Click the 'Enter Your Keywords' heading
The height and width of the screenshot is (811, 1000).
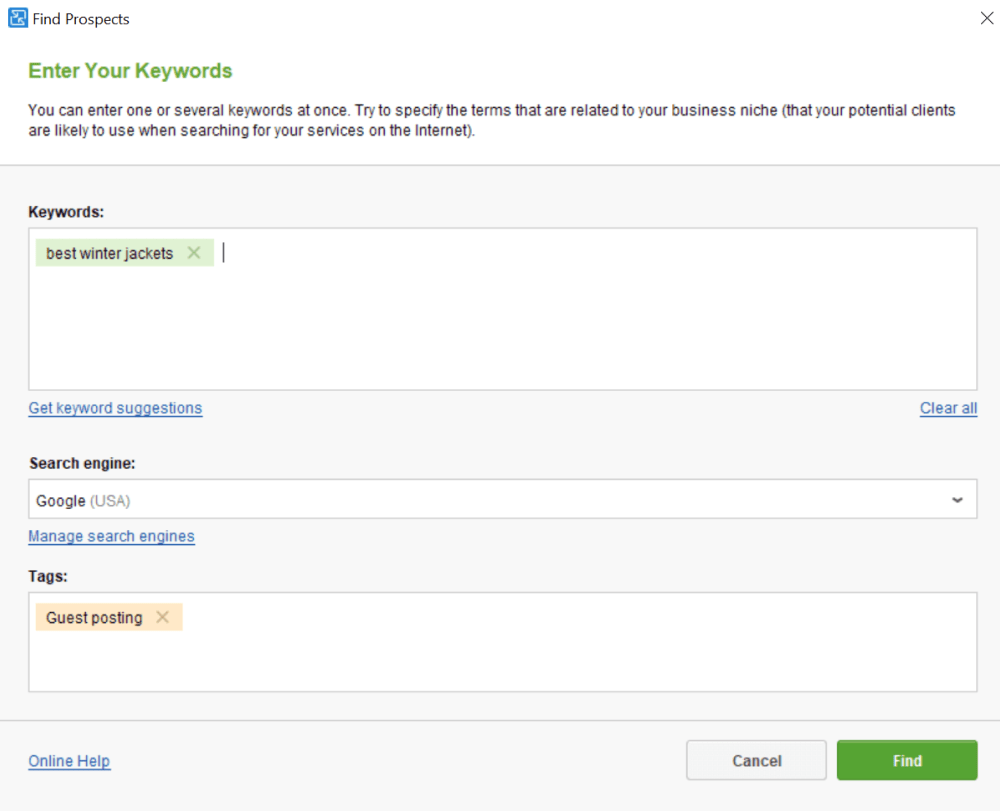130,70
